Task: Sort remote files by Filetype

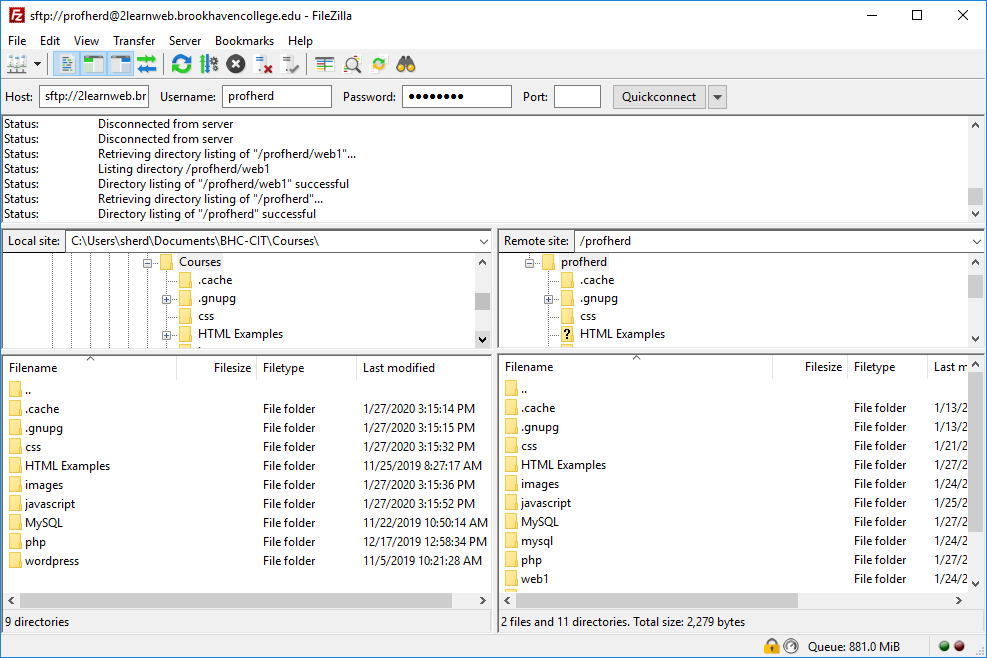Action: point(887,367)
